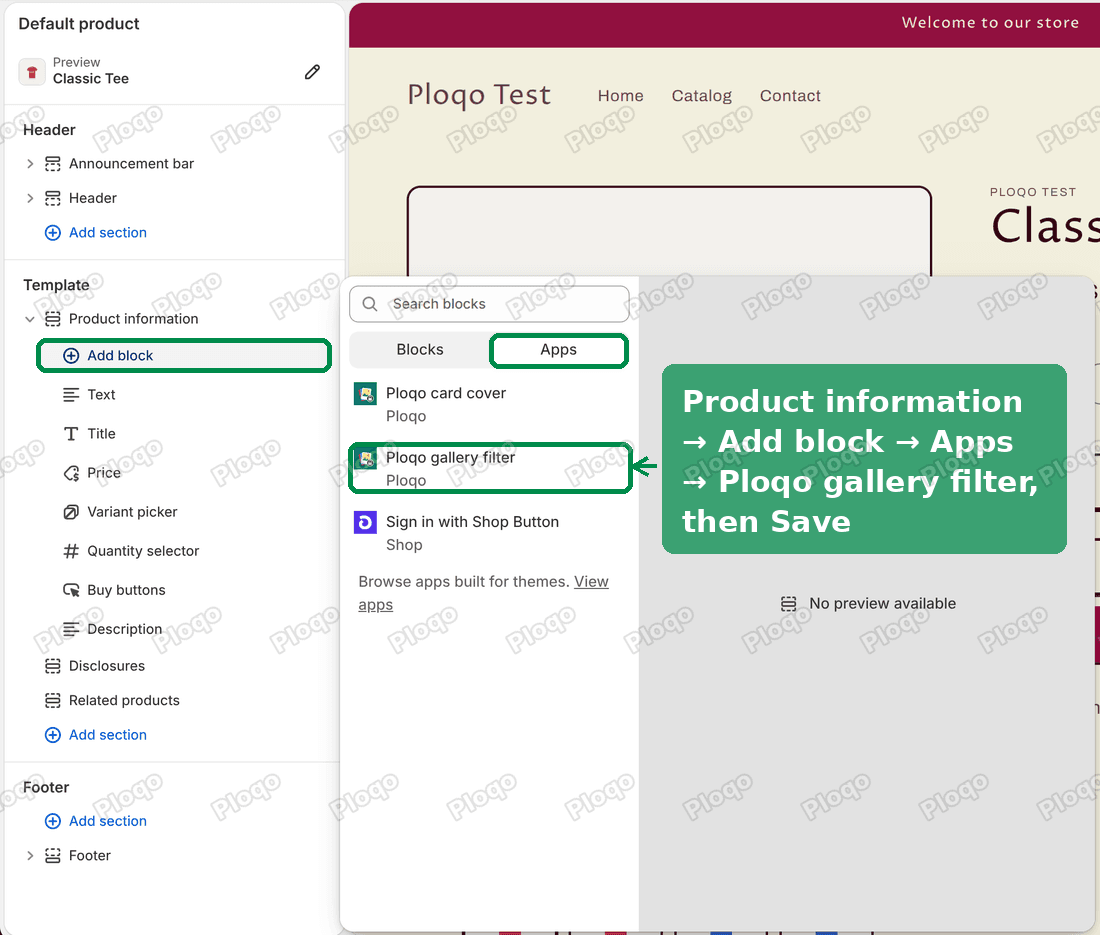Open the Variant picker block
Viewport: 1100px width, 935px height.
pyautogui.click(x=184, y=512)
